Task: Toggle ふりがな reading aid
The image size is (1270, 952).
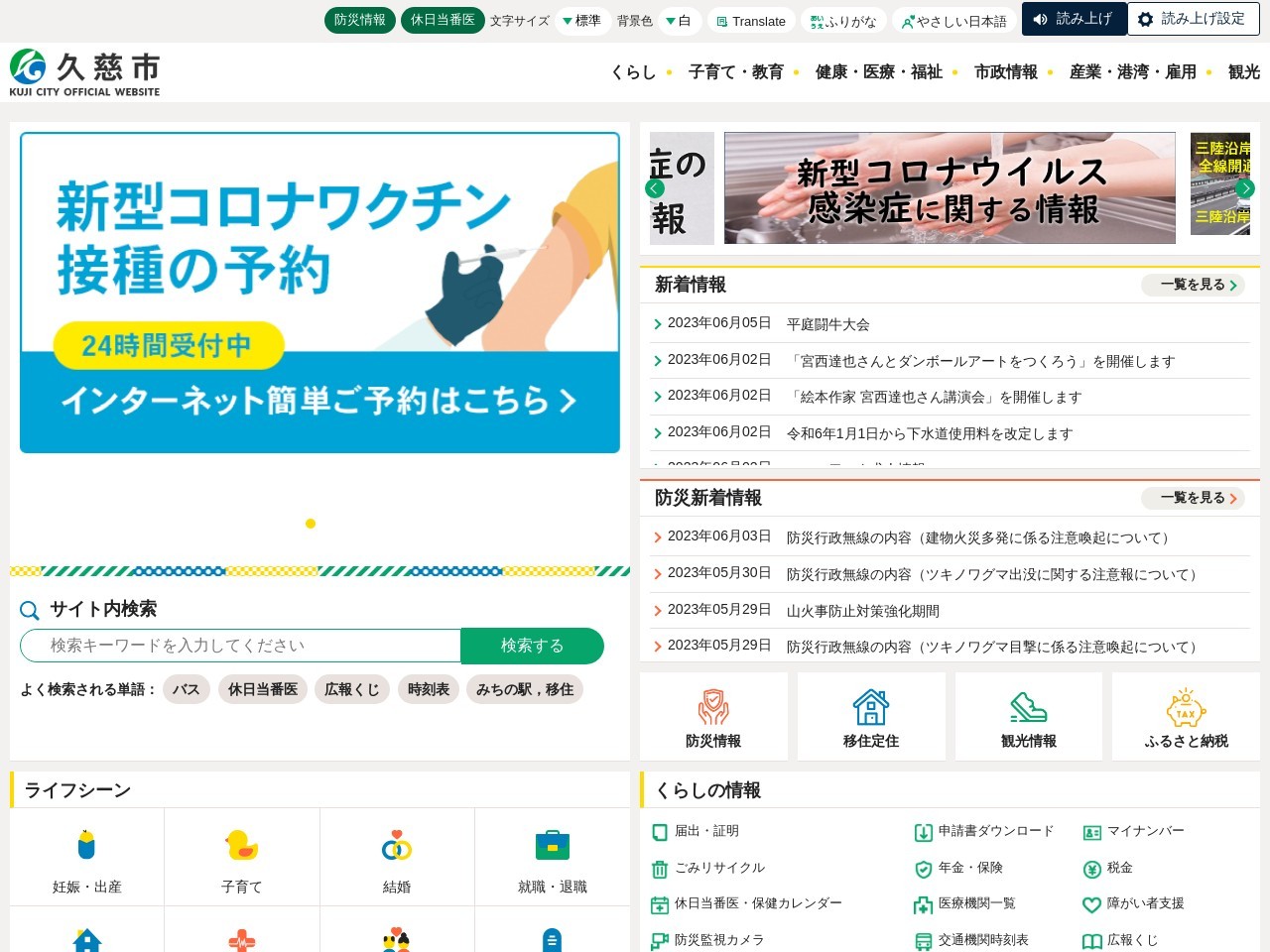Action: (x=844, y=21)
